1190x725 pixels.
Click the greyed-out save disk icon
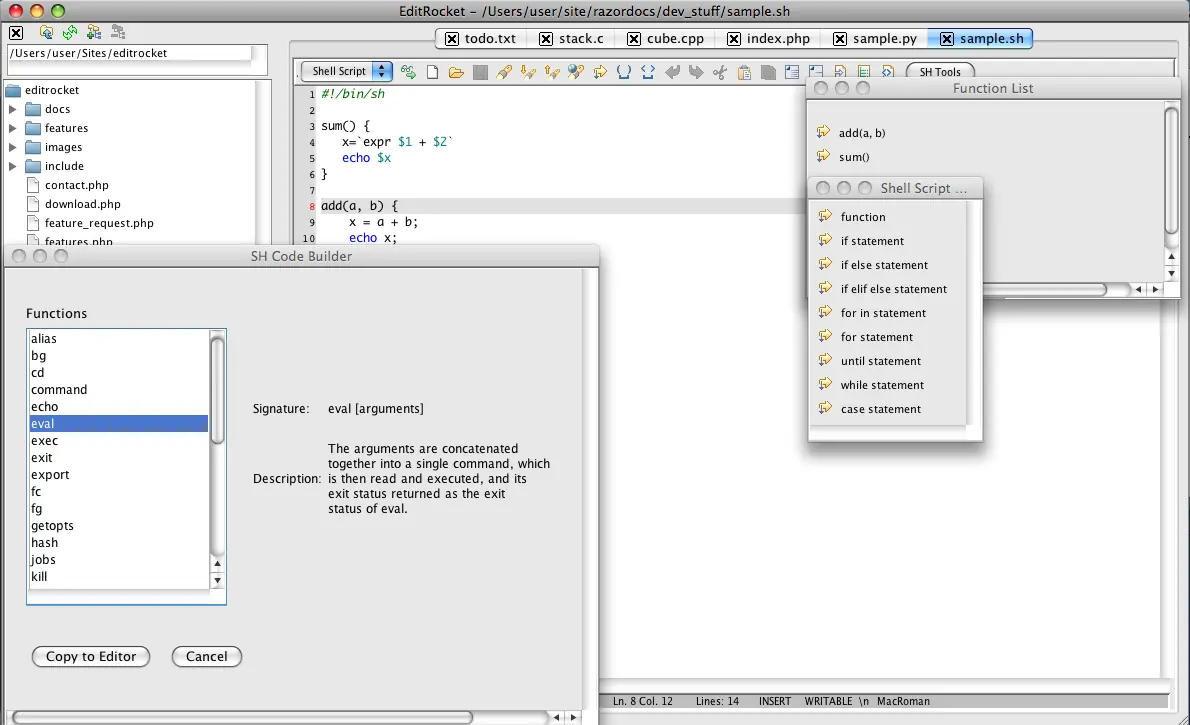480,72
